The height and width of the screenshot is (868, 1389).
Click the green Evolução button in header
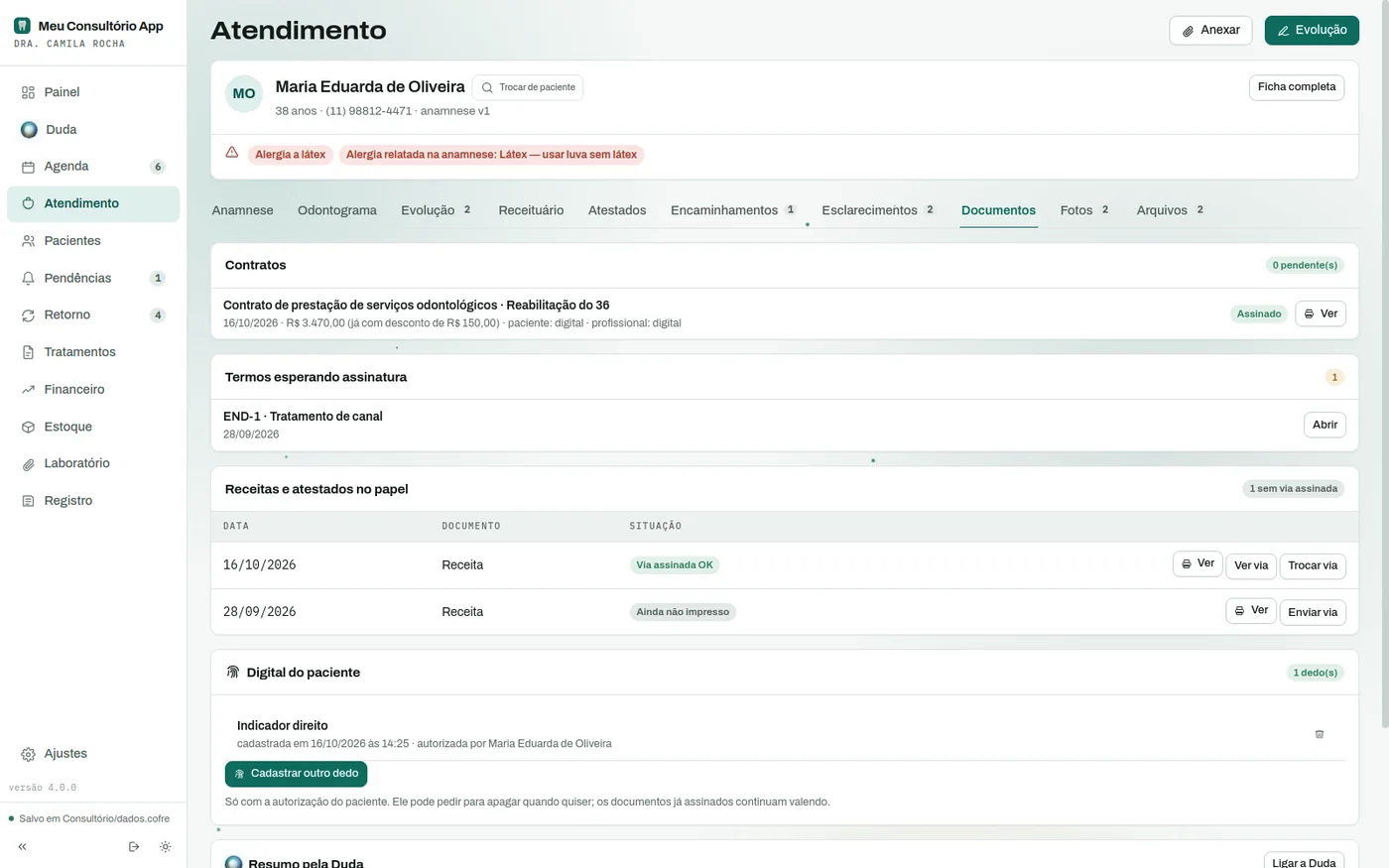click(x=1312, y=31)
